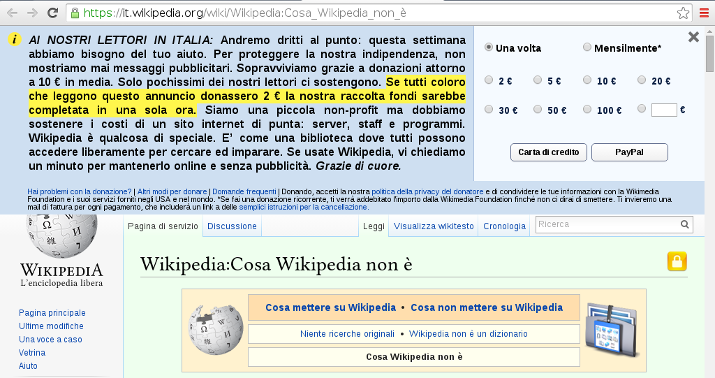Choose the 50 € donation amount
The width and height of the screenshot is (715, 378).
point(538,109)
